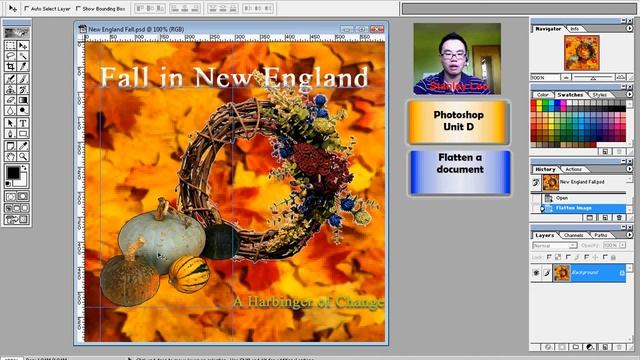Select the Eraser tool

tap(10, 100)
